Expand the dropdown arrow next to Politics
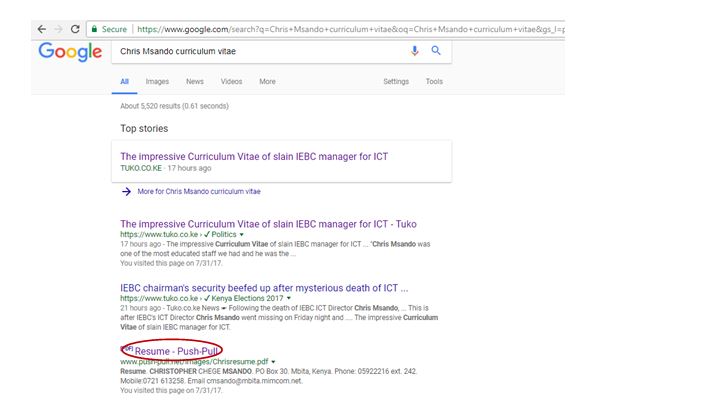Image resolution: width=702 pixels, height=410 pixels. (242, 235)
